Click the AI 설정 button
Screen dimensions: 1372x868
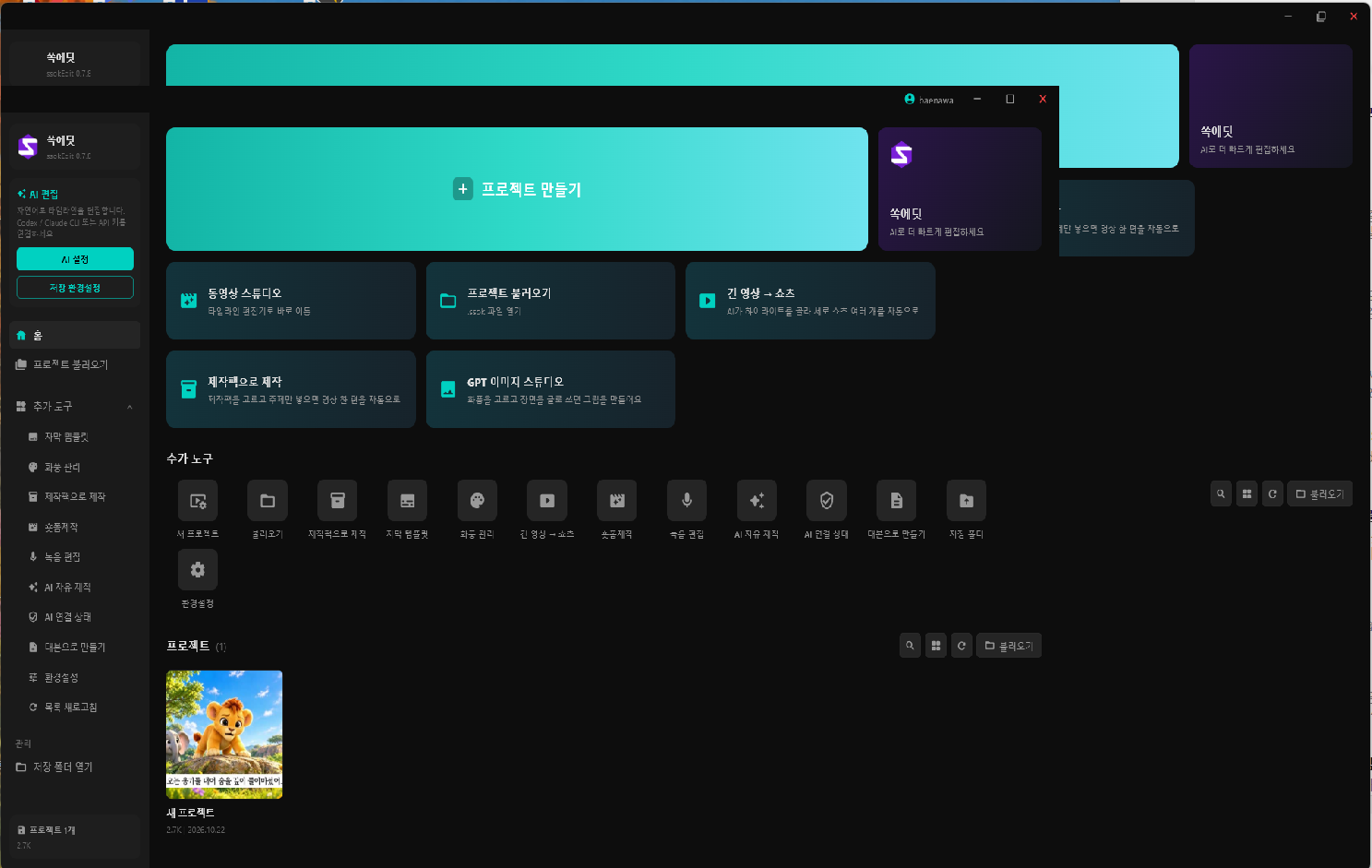pos(75,259)
